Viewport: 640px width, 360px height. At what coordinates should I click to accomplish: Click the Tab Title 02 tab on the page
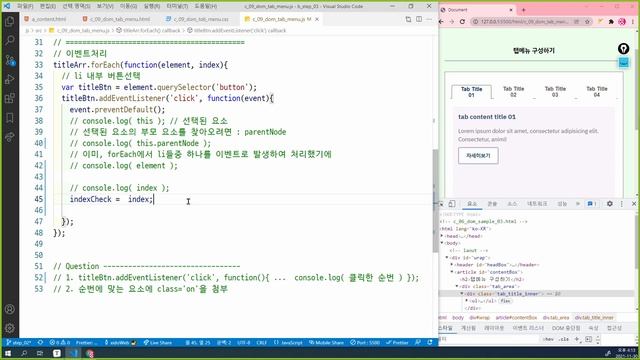pos(513,91)
